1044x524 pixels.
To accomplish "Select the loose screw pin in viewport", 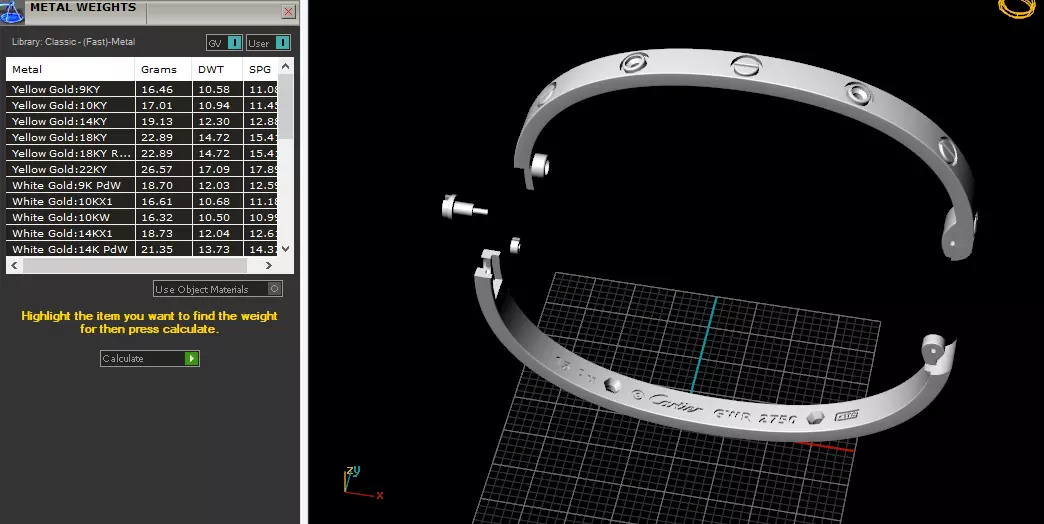I will coord(463,207).
